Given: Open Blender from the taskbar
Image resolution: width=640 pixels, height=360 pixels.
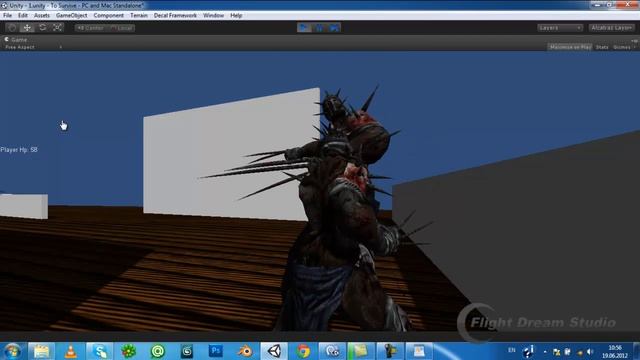Looking at the screenshot, I should [x=245, y=351].
